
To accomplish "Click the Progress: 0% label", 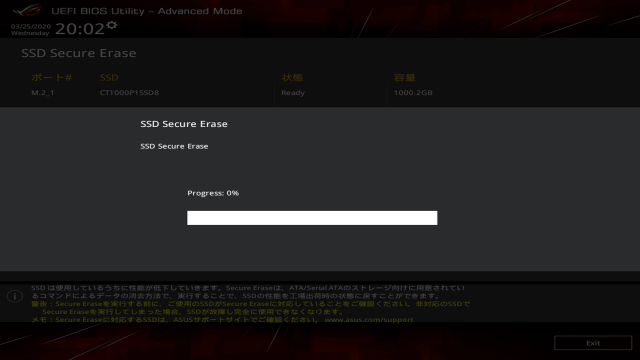I will click(213, 193).
